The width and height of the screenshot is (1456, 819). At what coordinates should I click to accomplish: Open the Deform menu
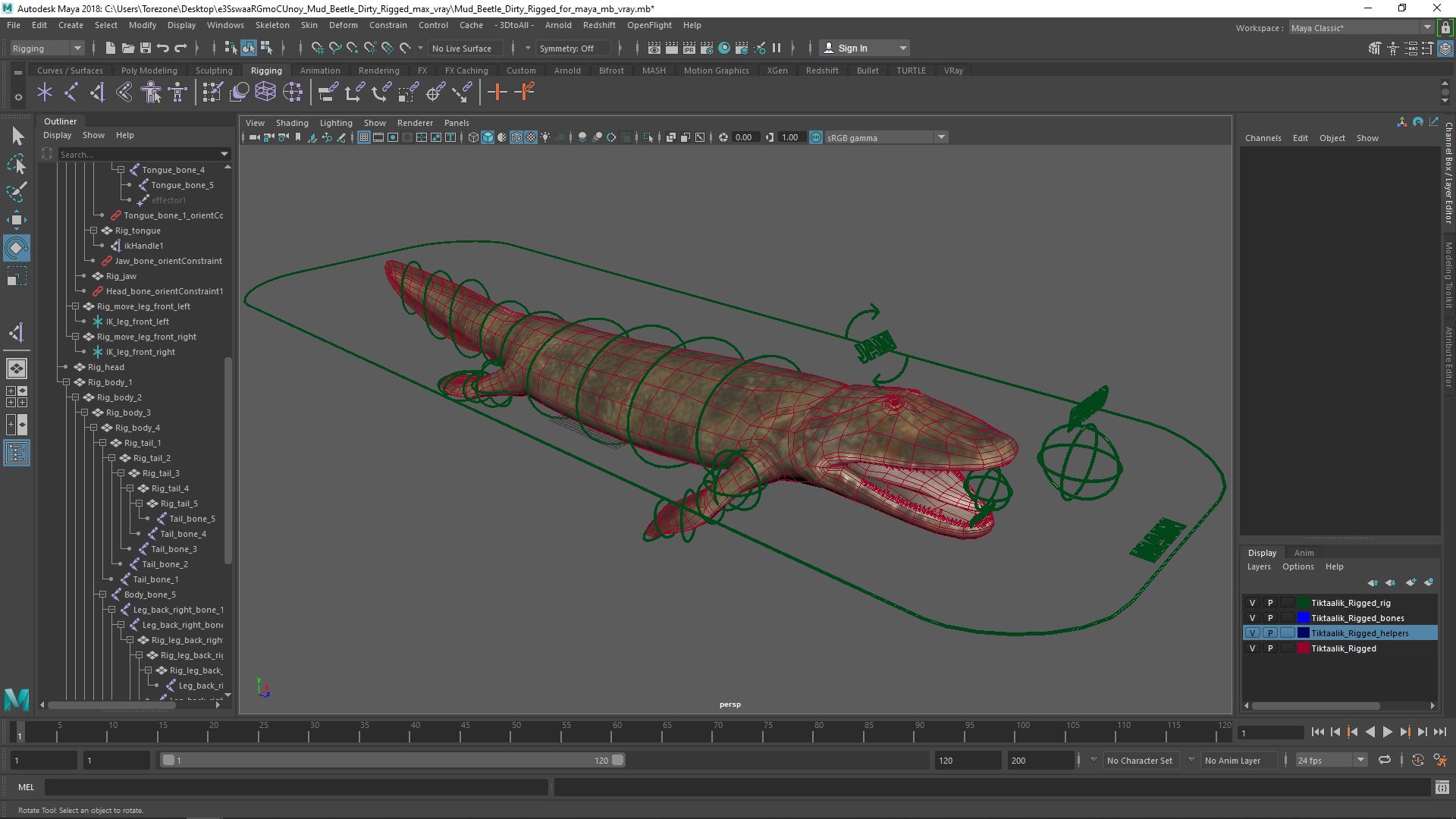pos(343,25)
